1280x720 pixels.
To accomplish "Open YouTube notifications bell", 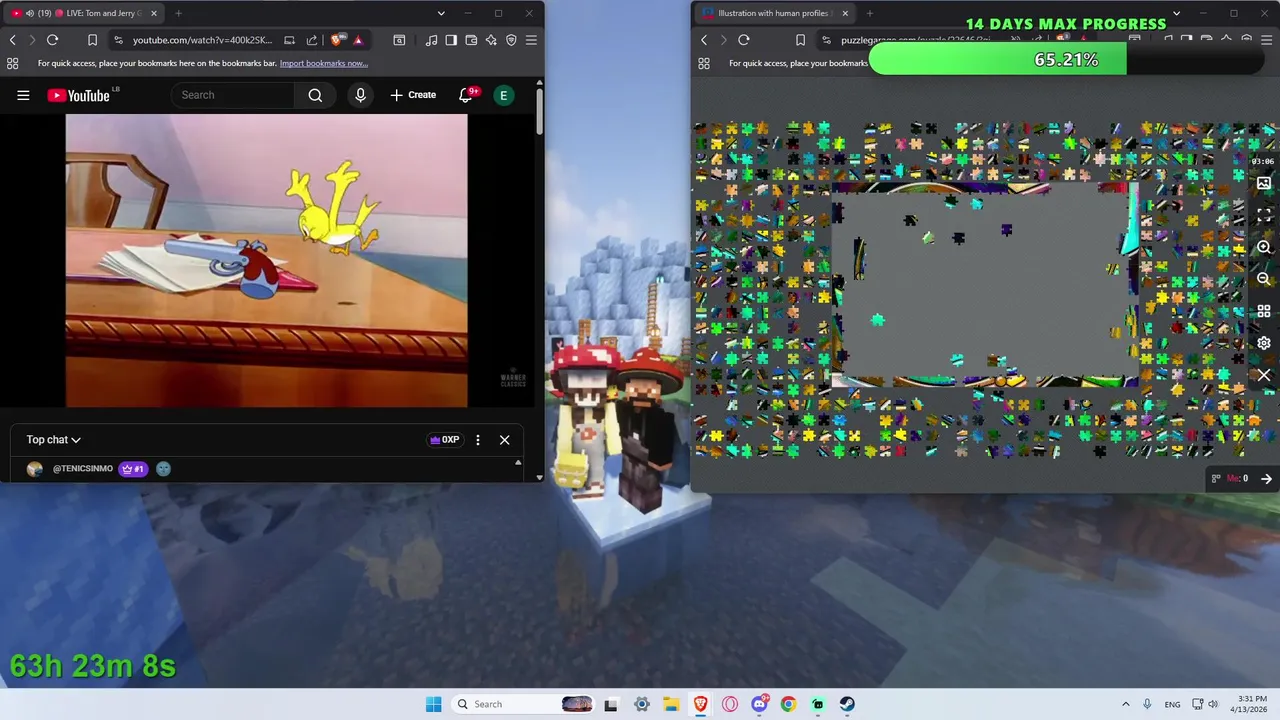I will click(x=466, y=95).
